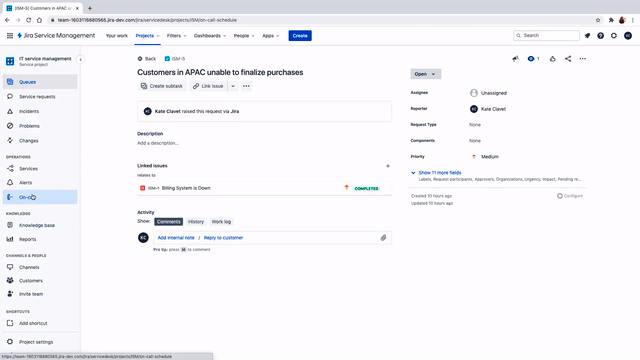Vote with the thumbs up icon
Screen dimensions: 640x360
tap(552, 59)
